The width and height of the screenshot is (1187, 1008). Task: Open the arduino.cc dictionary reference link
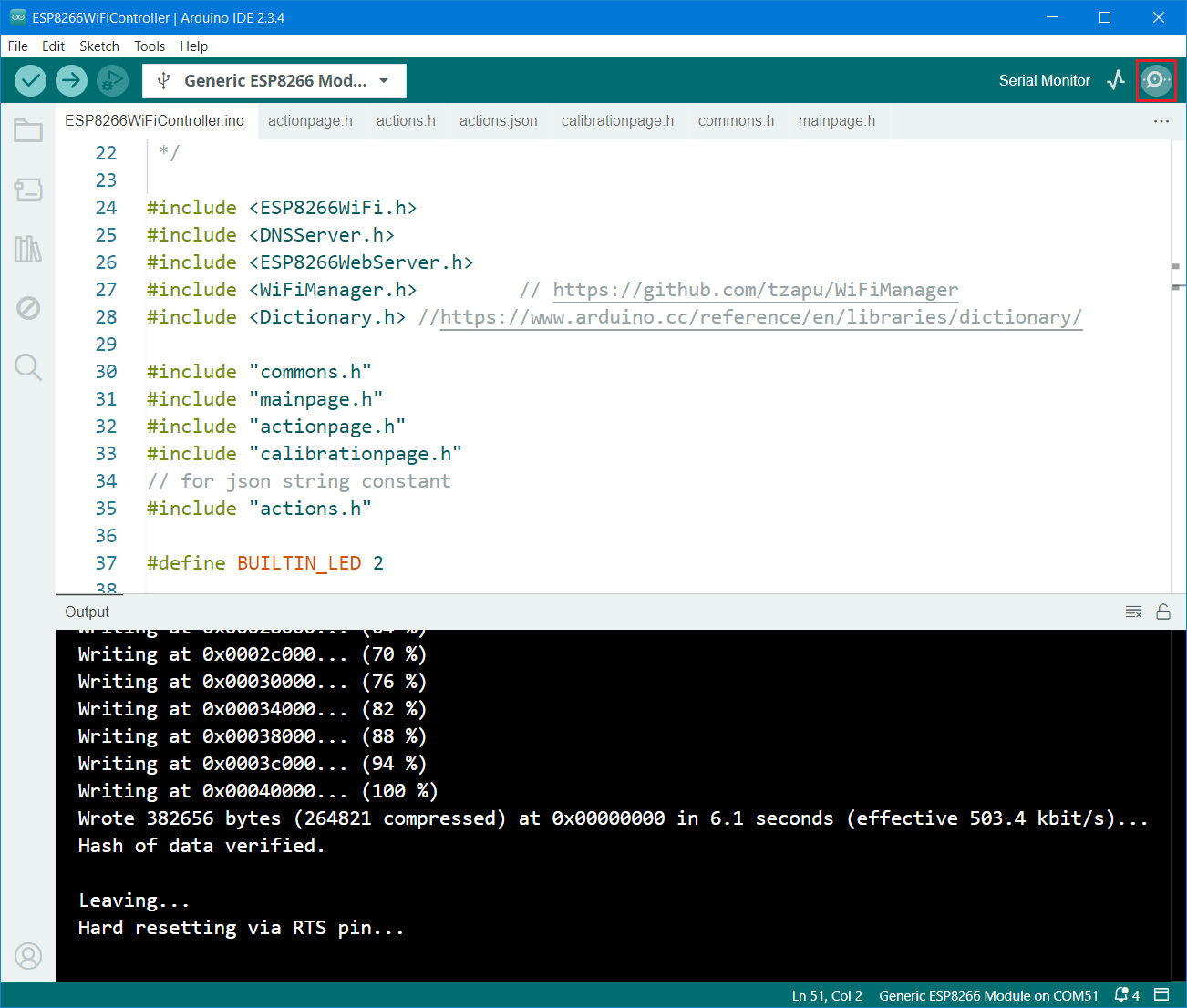pyautogui.click(x=760, y=317)
